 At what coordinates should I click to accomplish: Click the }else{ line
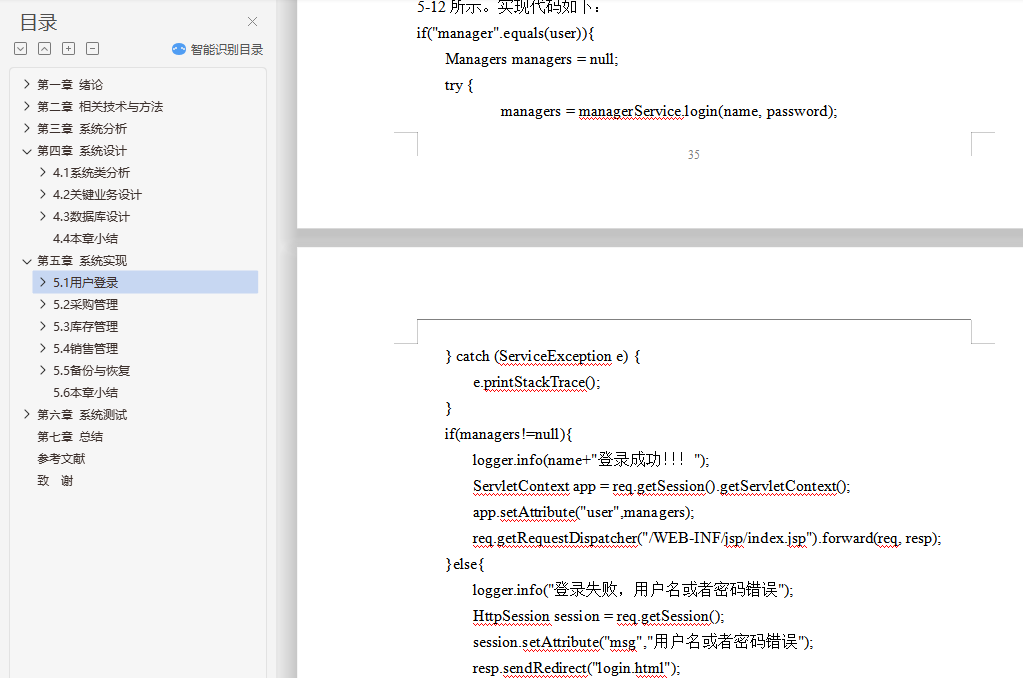pos(465,564)
